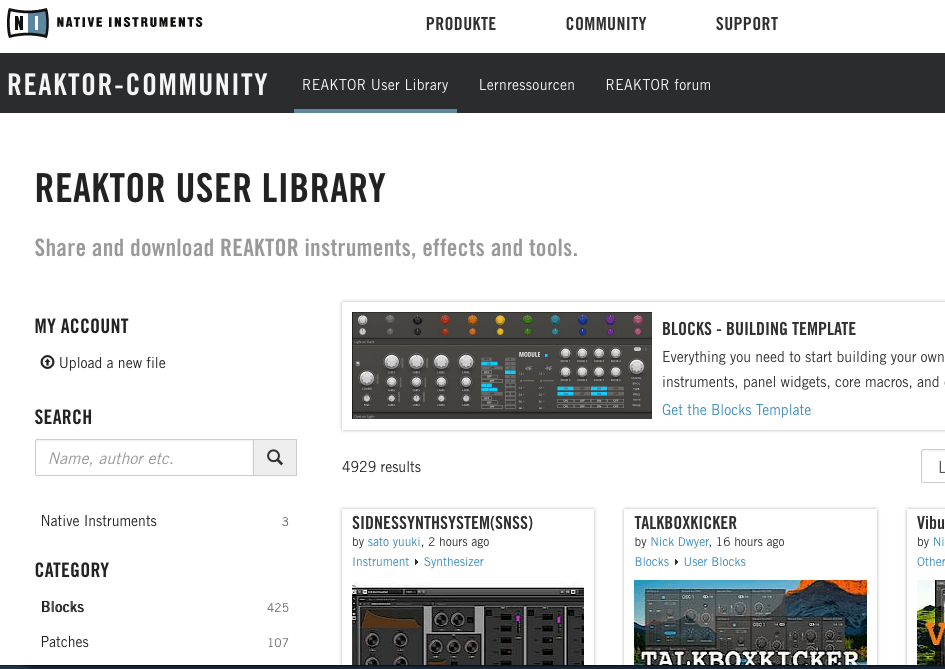Select the Blocks category
The image size is (945, 669).
pos(63,607)
